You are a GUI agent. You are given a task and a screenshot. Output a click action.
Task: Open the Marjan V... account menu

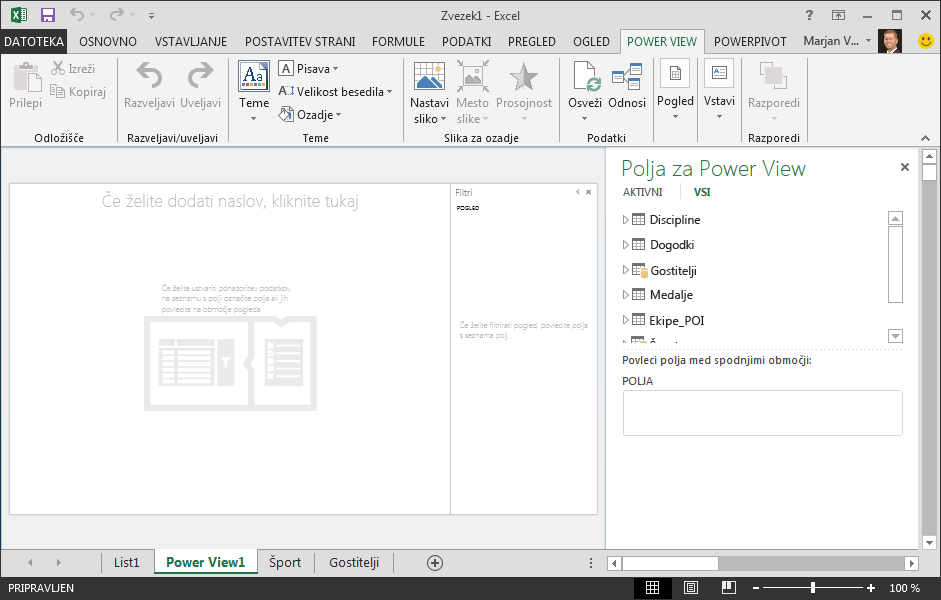point(837,41)
